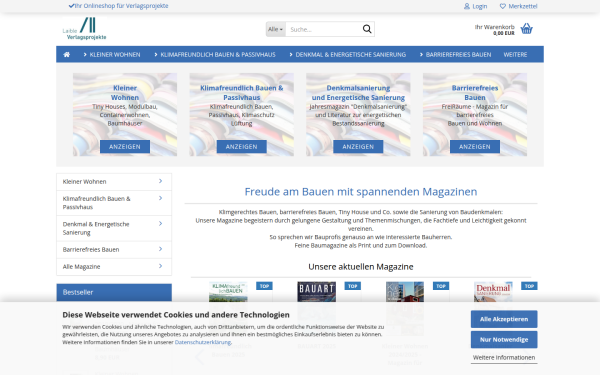The height and width of the screenshot is (375, 600).
Task: Click Ihr Onlineshop für Verlagsprojekte text
Action: (x=121, y=6)
